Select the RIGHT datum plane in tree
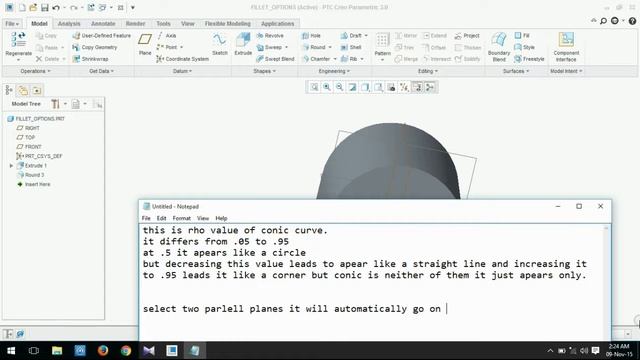The width and height of the screenshot is (640, 360). click(x=28, y=128)
